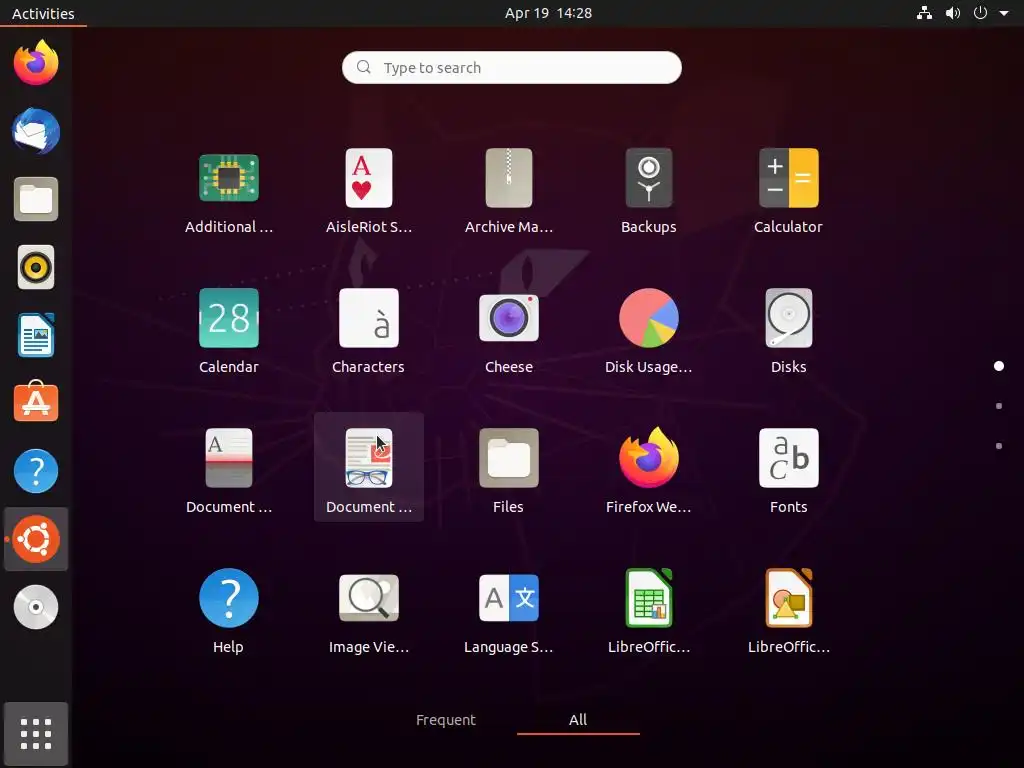This screenshot has width=1024, height=768.
Task: Launch Image Viewer app
Action: coord(369,598)
